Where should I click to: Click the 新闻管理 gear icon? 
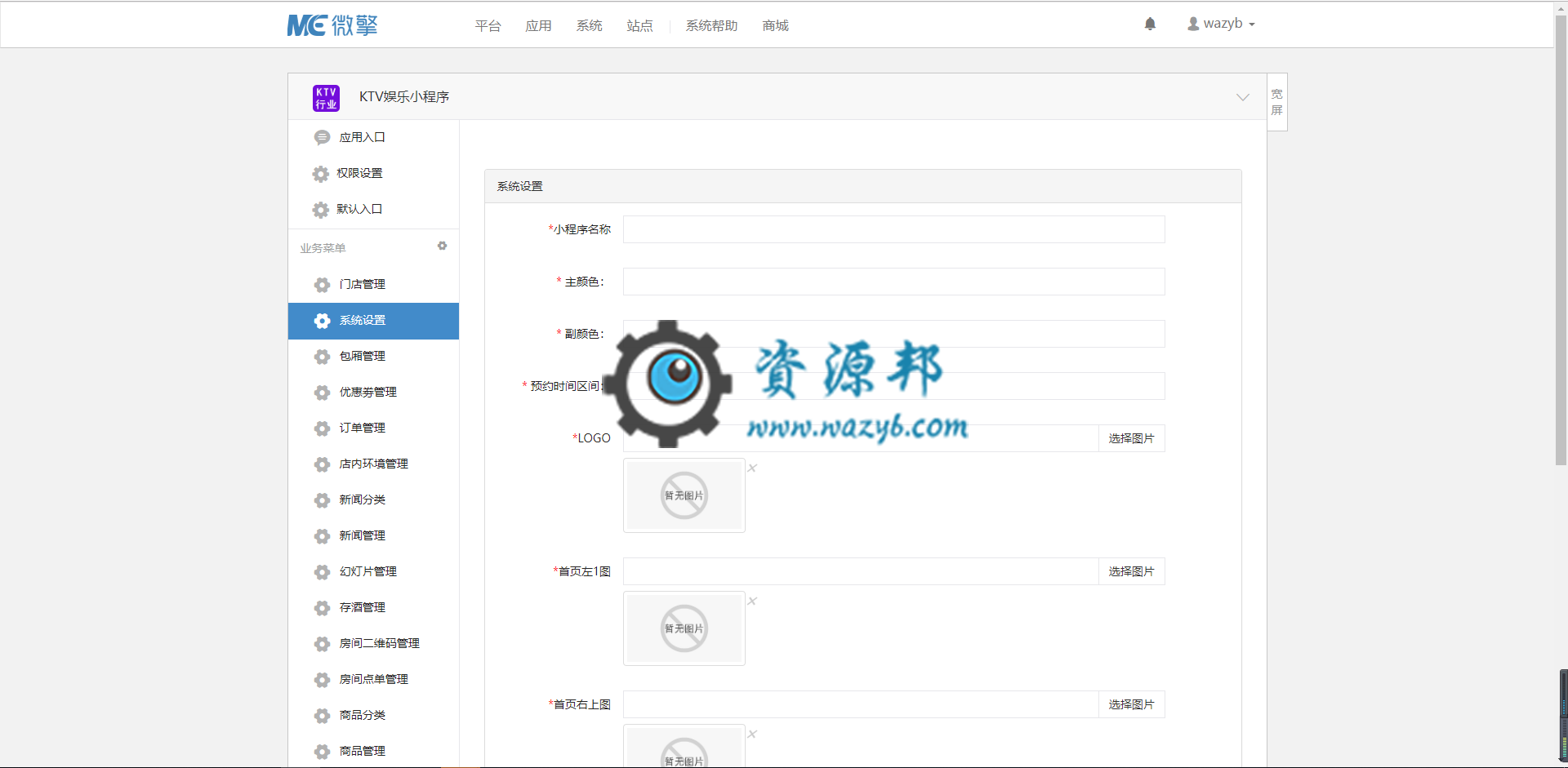pos(322,536)
